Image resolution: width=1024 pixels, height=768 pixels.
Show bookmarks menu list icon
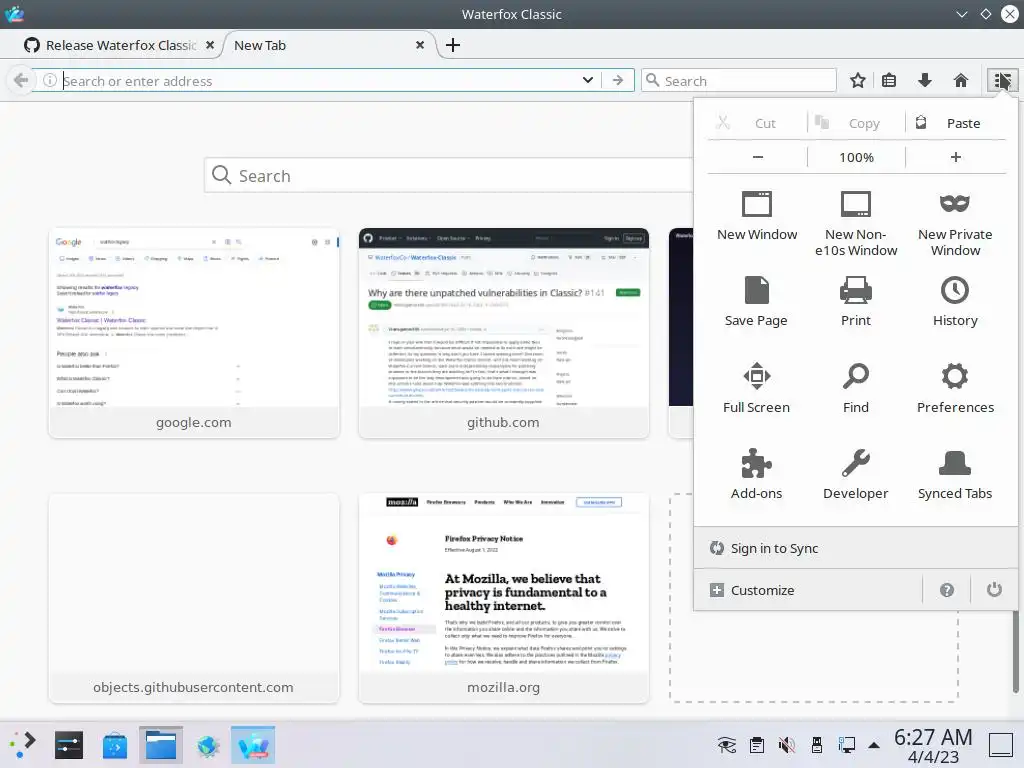(889, 81)
